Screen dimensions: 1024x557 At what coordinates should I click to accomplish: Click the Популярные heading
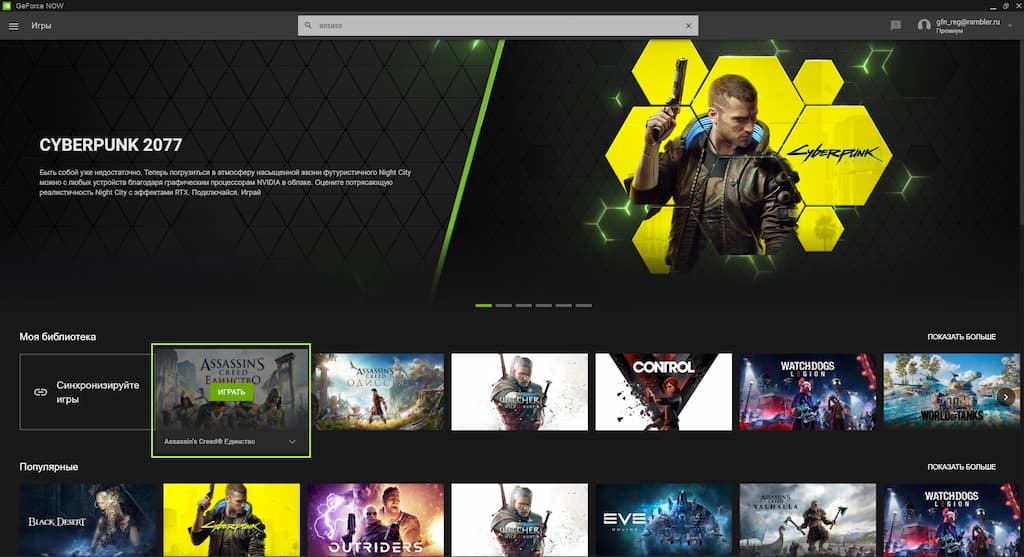coord(48,467)
